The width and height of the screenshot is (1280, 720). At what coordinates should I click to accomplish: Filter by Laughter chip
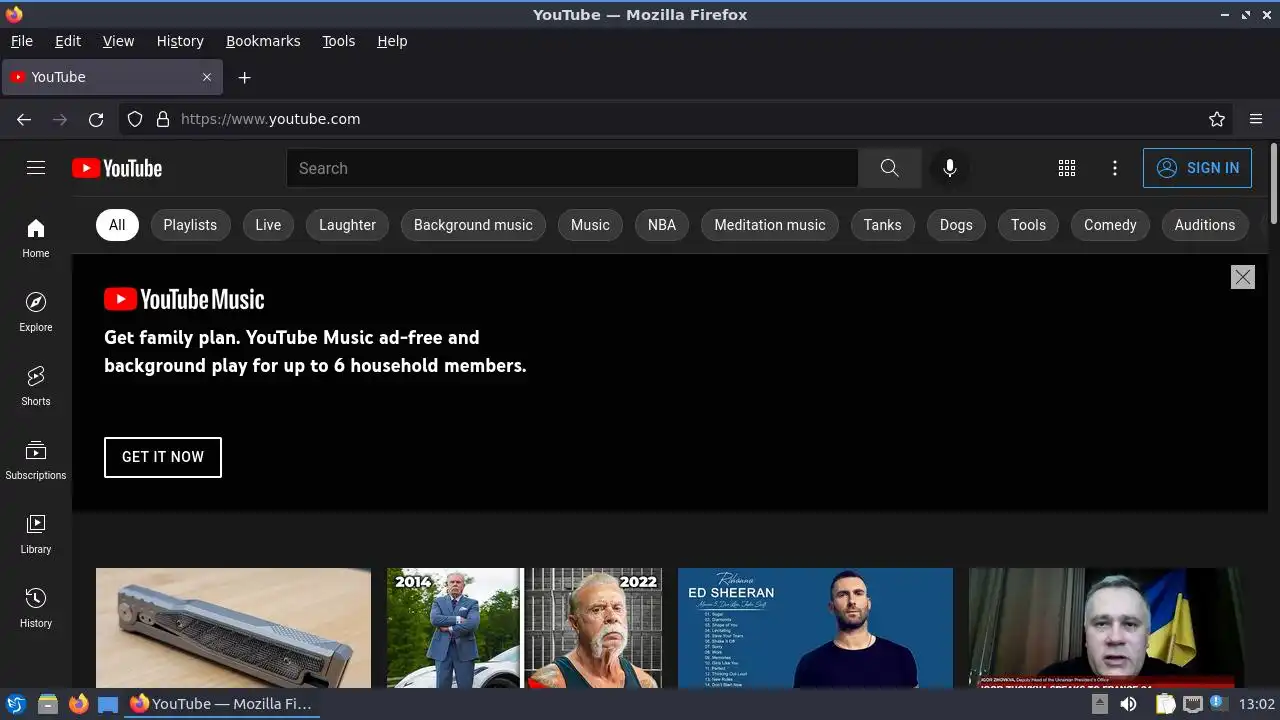pos(347,225)
